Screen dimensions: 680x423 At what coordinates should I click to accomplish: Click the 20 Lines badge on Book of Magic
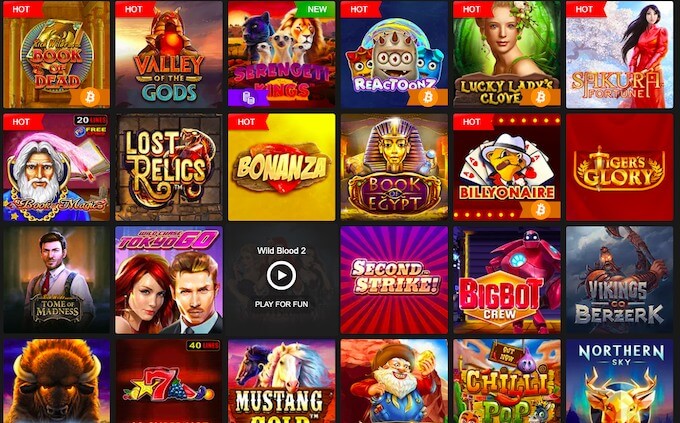pos(91,120)
